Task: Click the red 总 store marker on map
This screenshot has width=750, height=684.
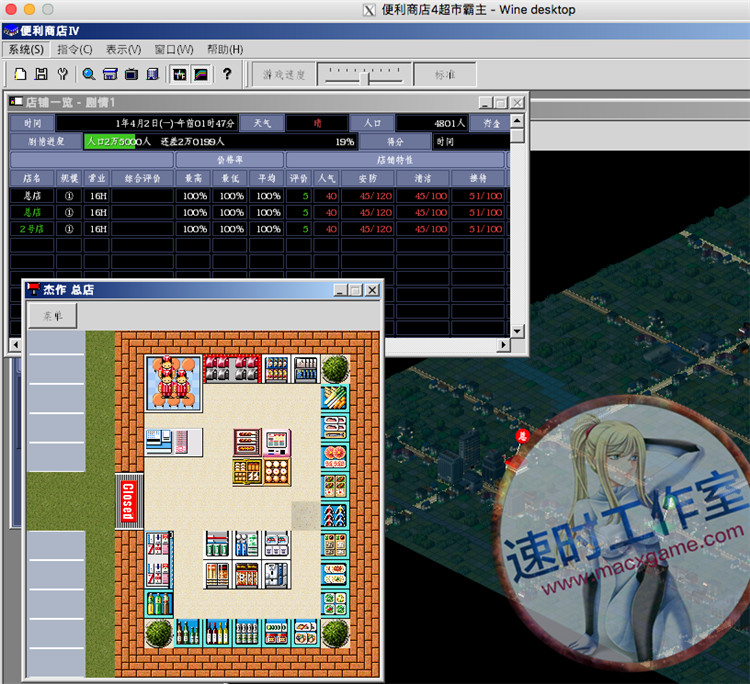Action: pyautogui.click(x=522, y=436)
